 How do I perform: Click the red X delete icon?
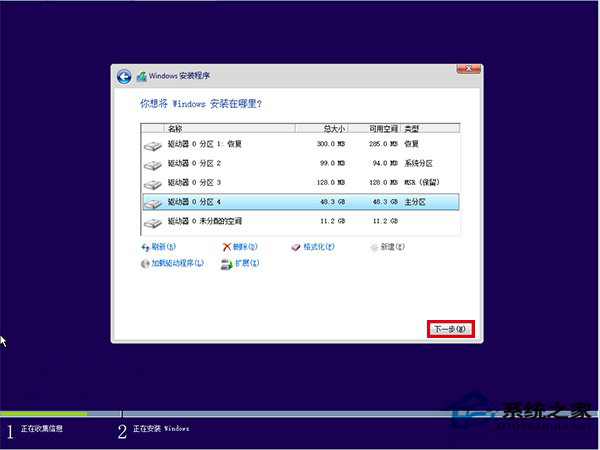pos(227,247)
